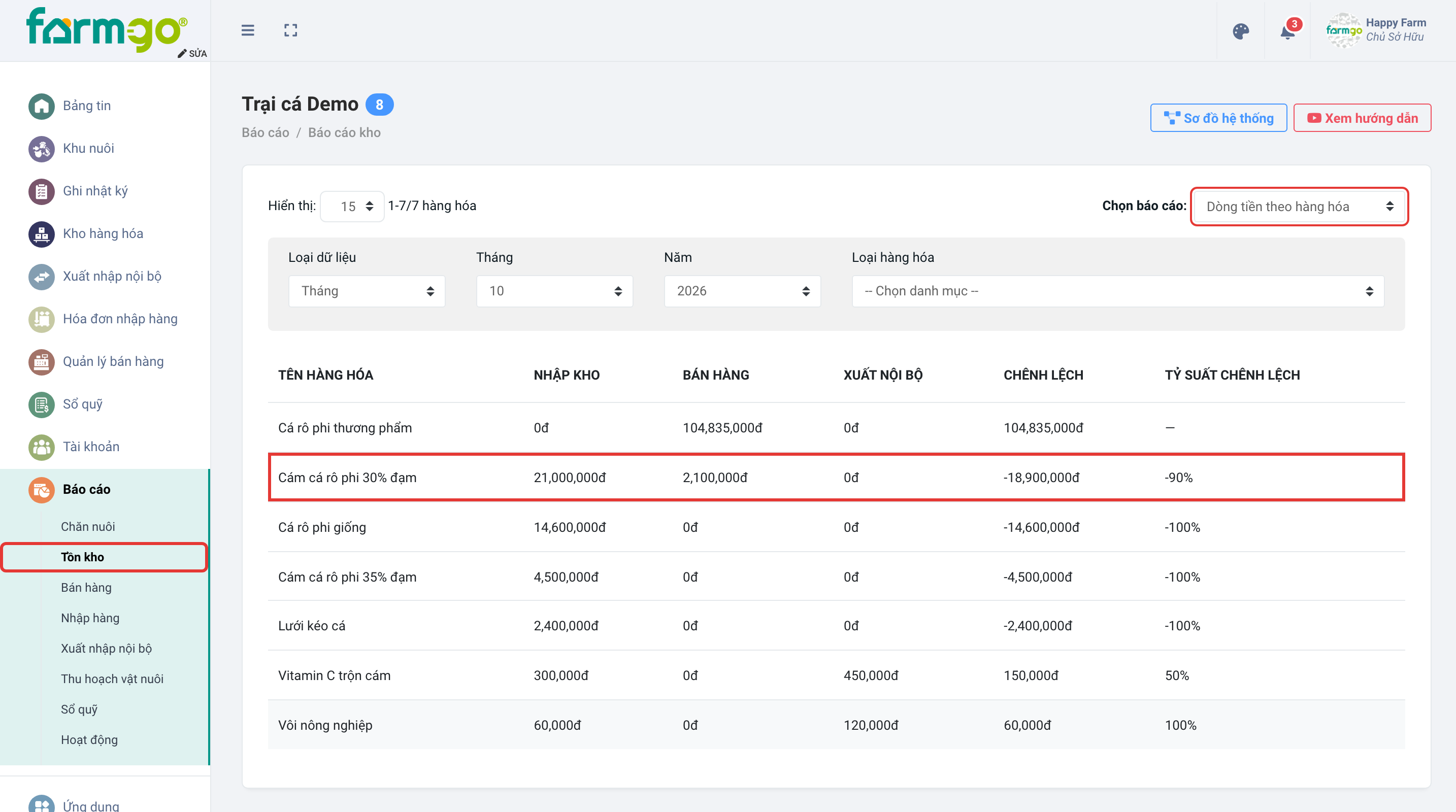
Task: Open Thu hoạch vật nuôi report item
Action: coord(112,679)
